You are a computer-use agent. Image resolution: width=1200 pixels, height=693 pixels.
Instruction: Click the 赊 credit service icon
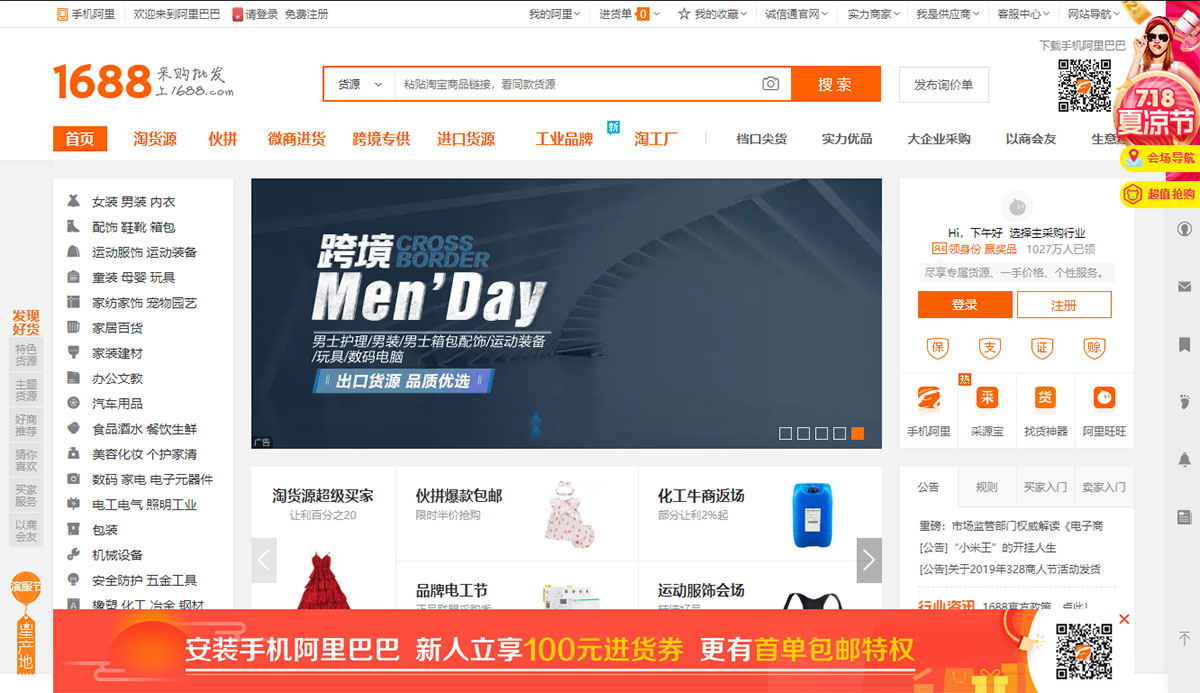[x=1096, y=347]
